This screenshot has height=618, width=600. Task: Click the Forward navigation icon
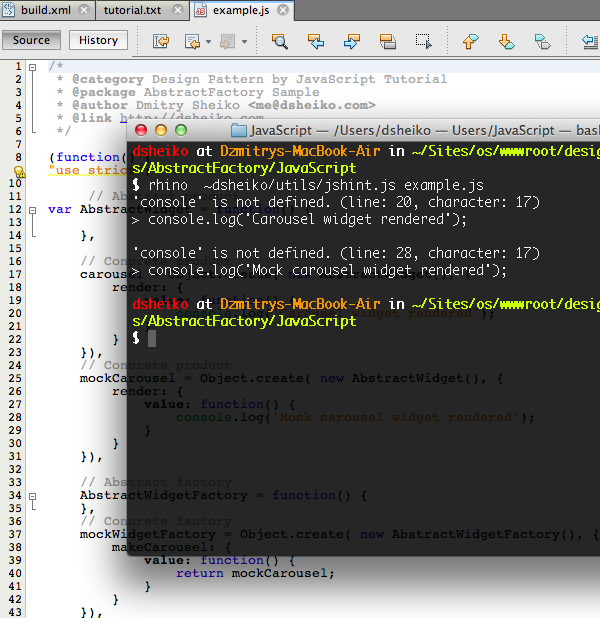coord(228,41)
